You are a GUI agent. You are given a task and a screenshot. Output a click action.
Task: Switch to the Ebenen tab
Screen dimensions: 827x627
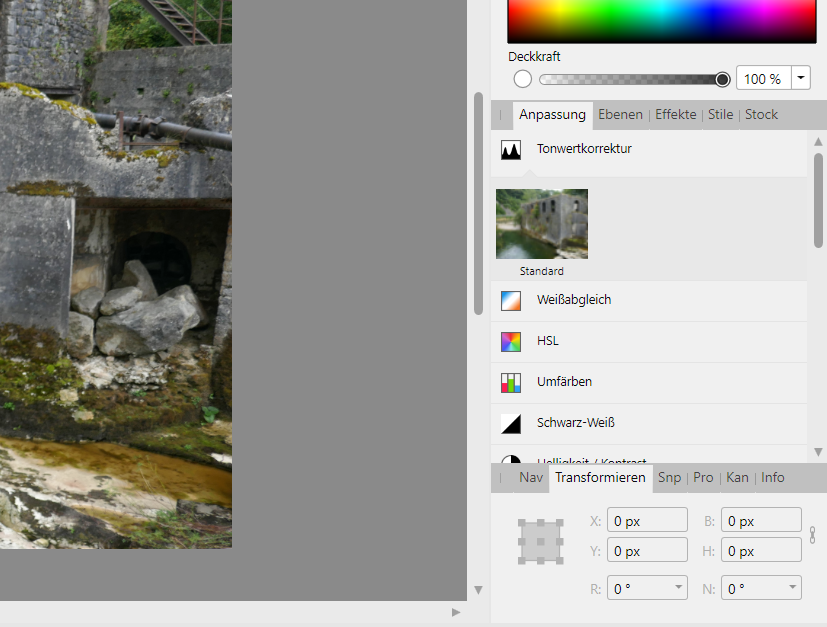point(620,114)
